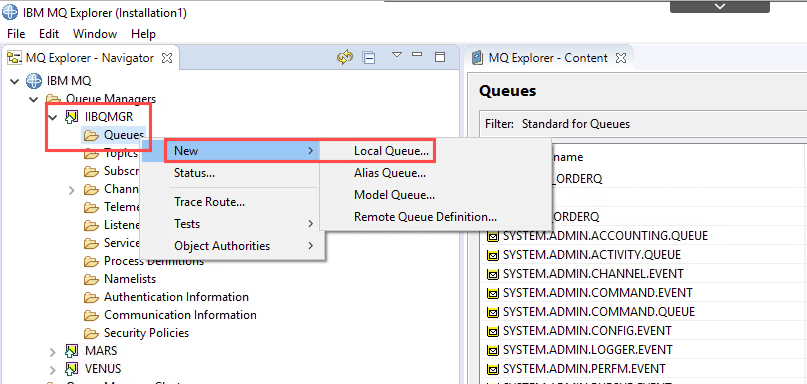This screenshot has height=384, width=807.
Task: Choose Model Queue... from the submenu
Action: pyautogui.click(x=394, y=196)
